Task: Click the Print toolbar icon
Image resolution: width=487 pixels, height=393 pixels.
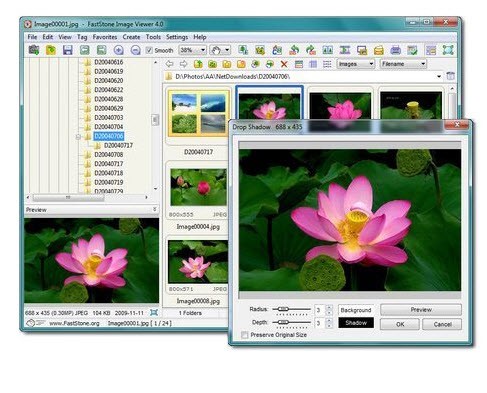Action: tap(395, 50)
